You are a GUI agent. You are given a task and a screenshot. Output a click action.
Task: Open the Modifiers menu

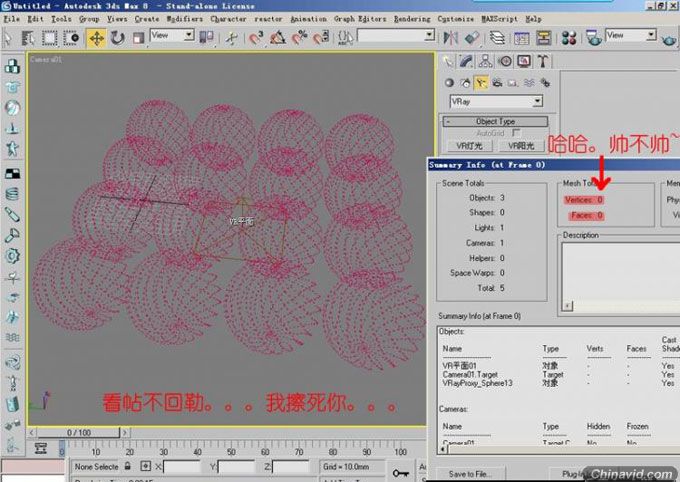[x=185, y=19]
